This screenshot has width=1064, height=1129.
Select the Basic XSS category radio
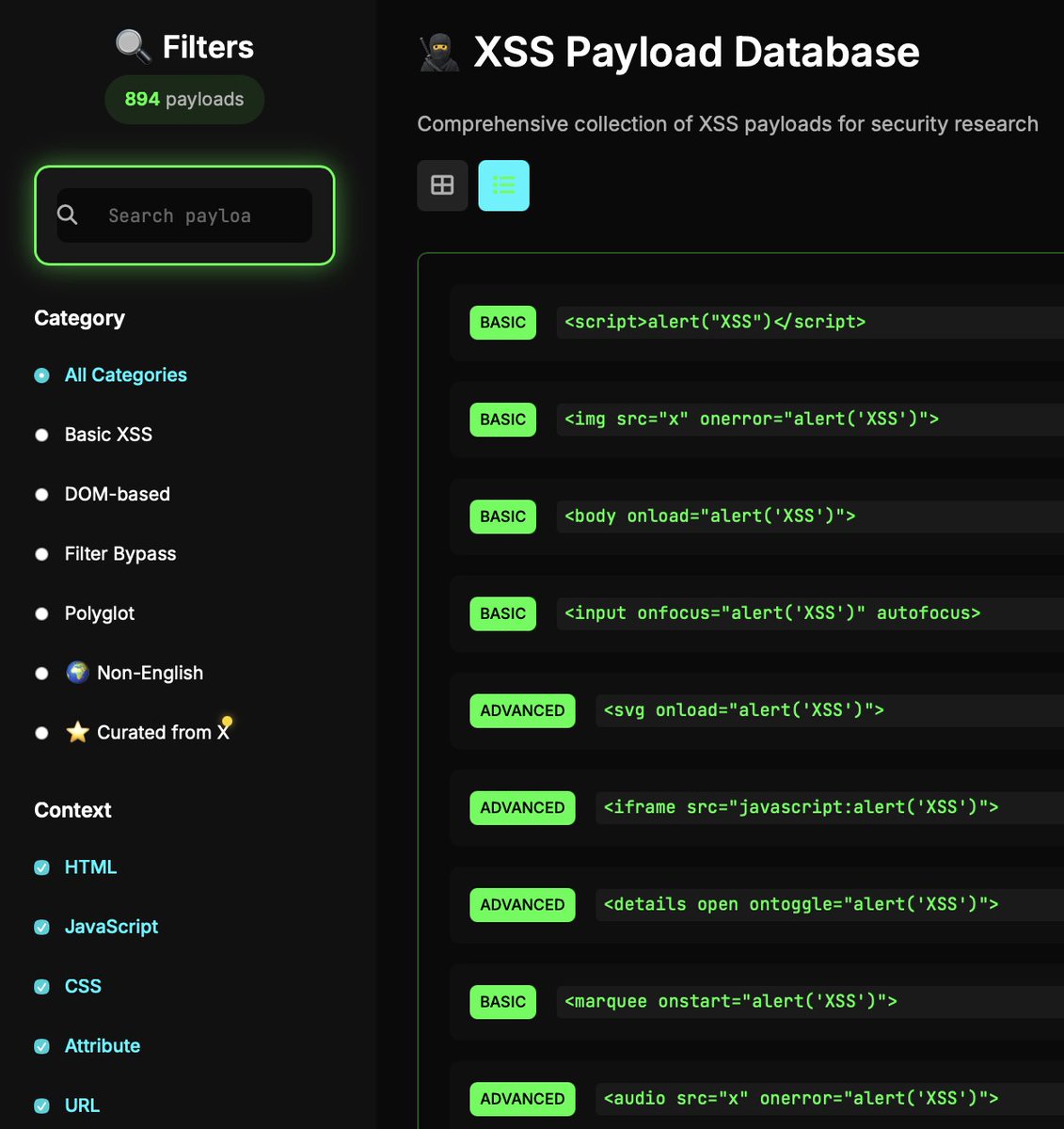pos(41,435)
